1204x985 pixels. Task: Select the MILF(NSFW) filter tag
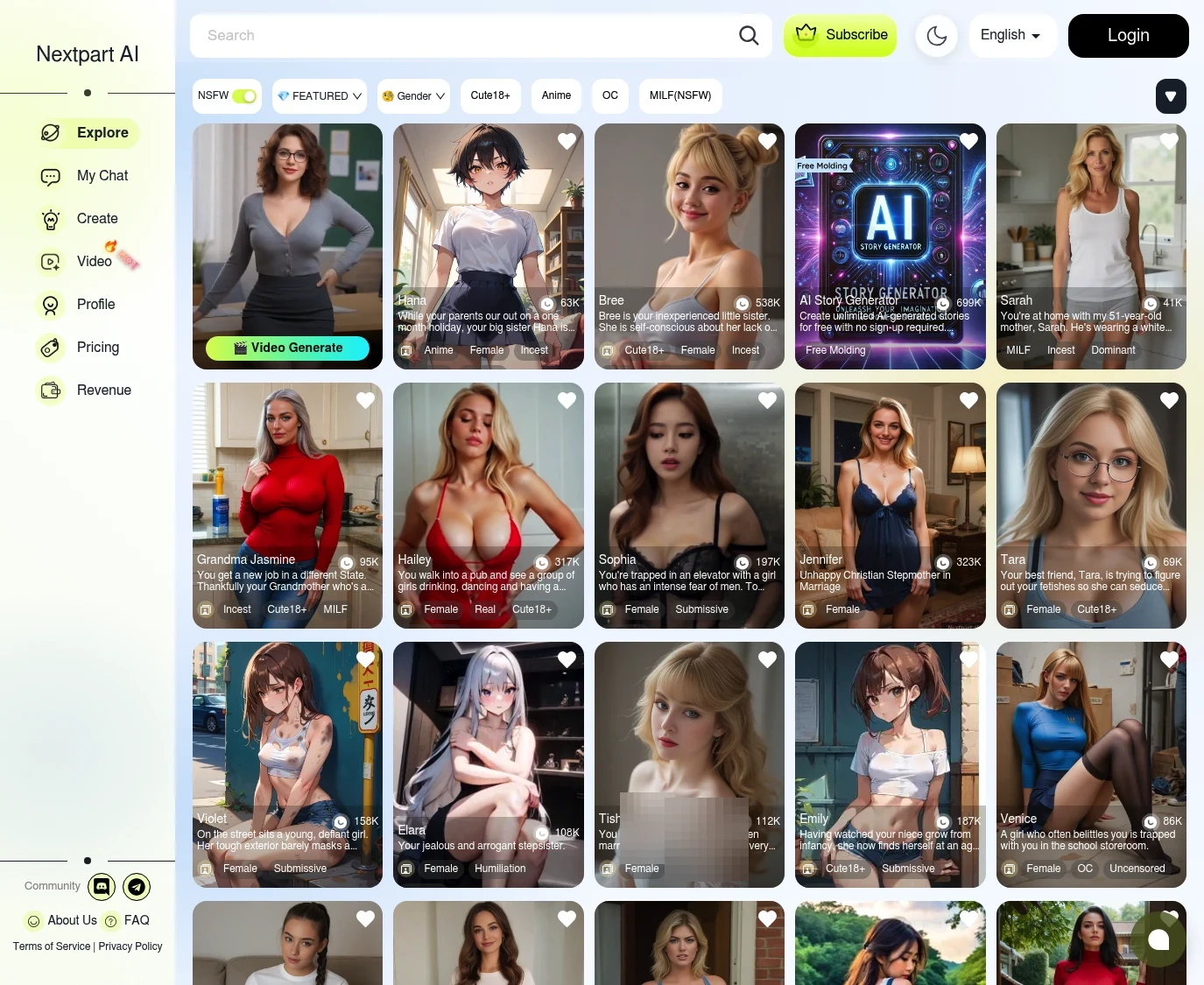pyautogui.click(x=680, y=95)
